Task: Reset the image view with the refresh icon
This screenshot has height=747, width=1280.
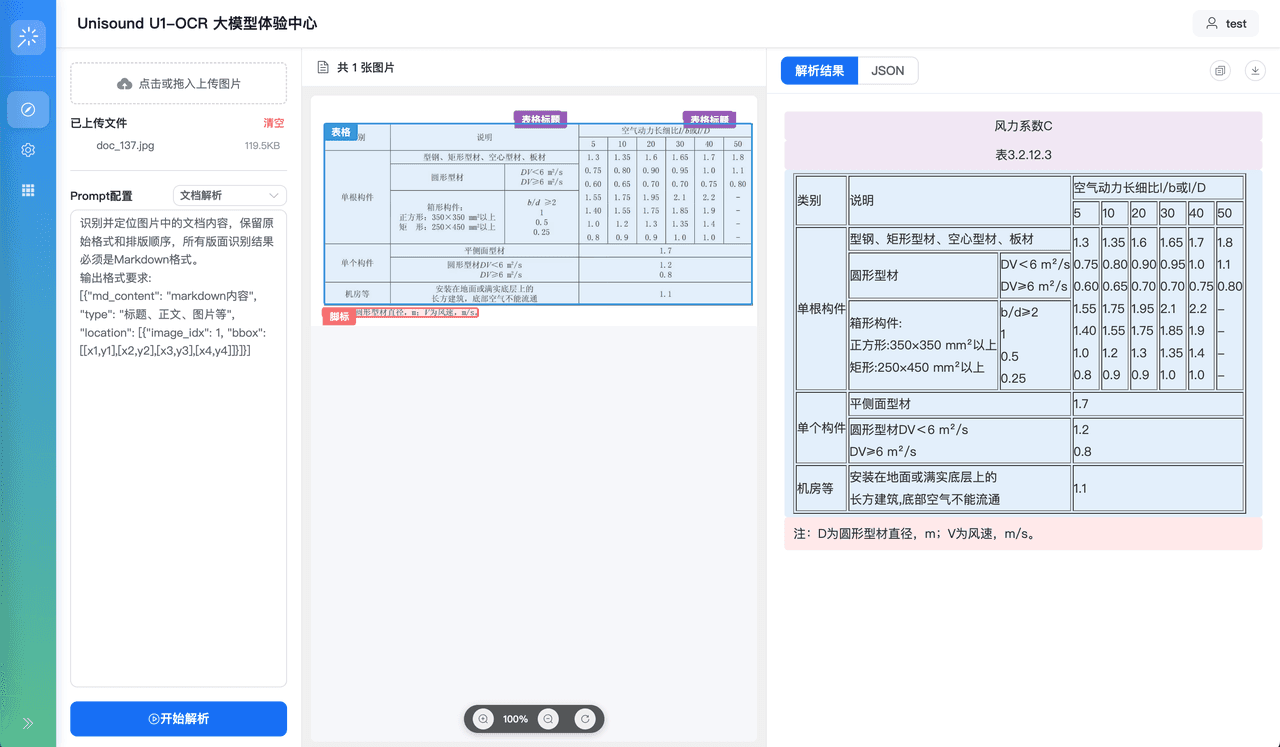Action: [x=585, y=718]
